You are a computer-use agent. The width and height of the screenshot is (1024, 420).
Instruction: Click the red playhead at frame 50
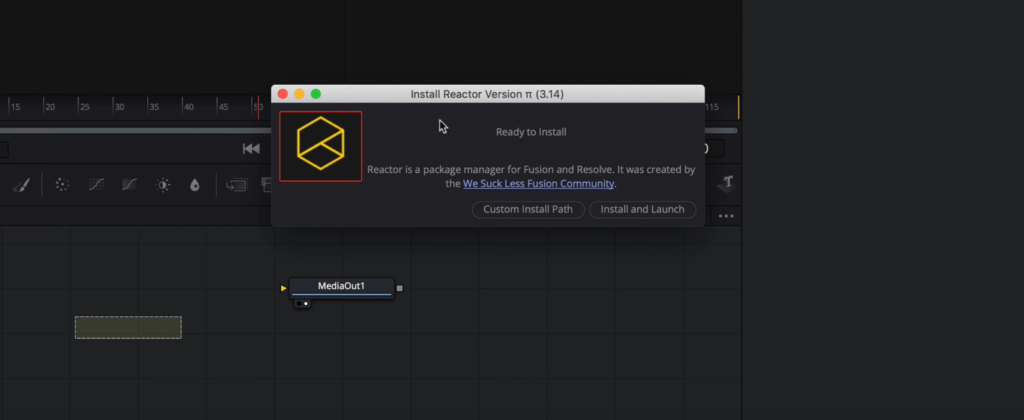pyautogui.click(x=259, y=108)
